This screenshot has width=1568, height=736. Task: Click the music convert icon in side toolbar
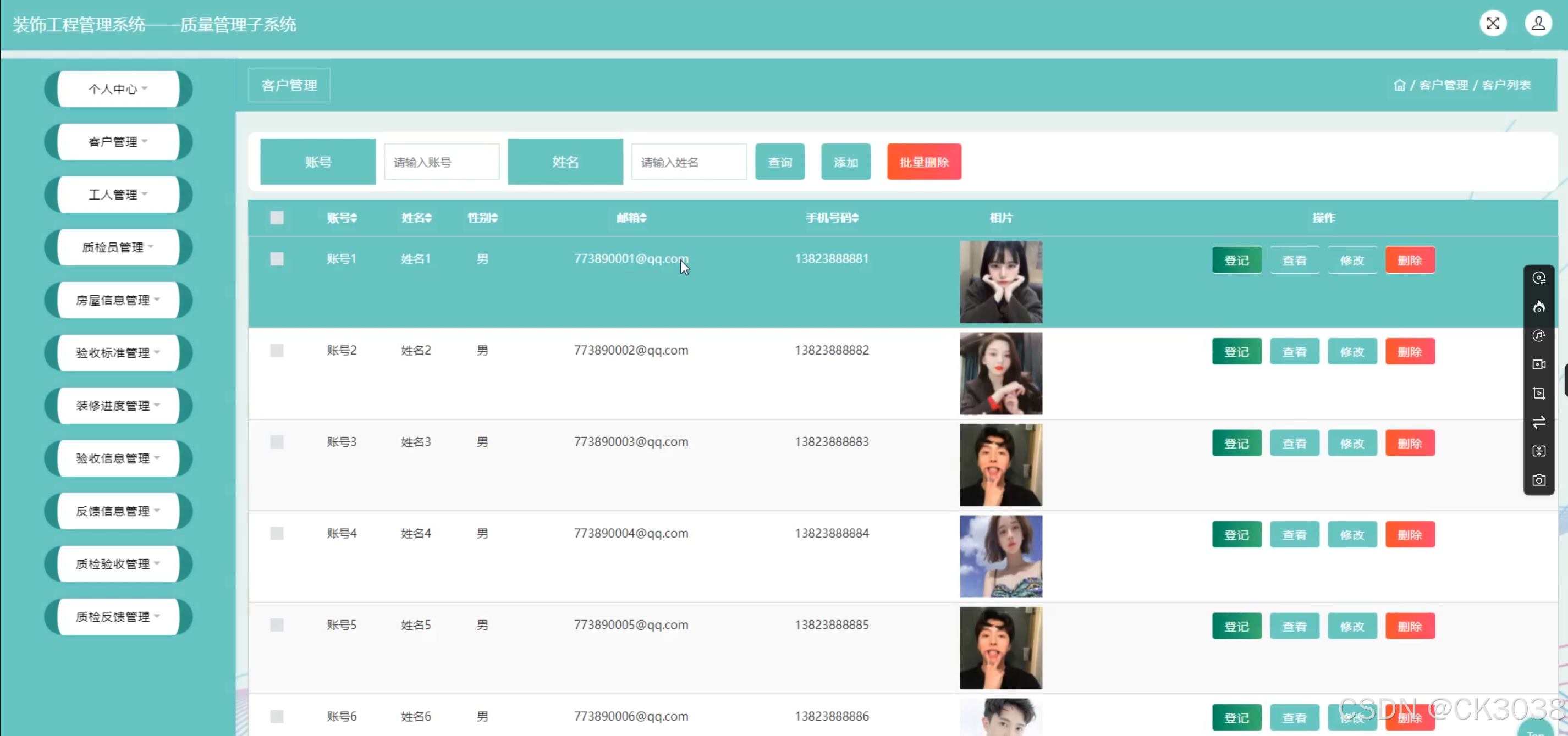tap(1538, 336)
